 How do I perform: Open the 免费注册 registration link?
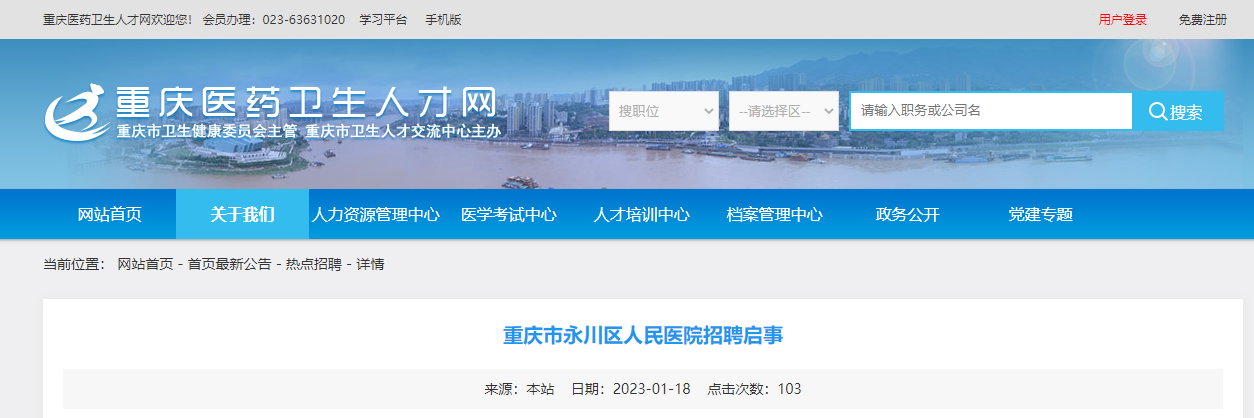click(1202, 20)
